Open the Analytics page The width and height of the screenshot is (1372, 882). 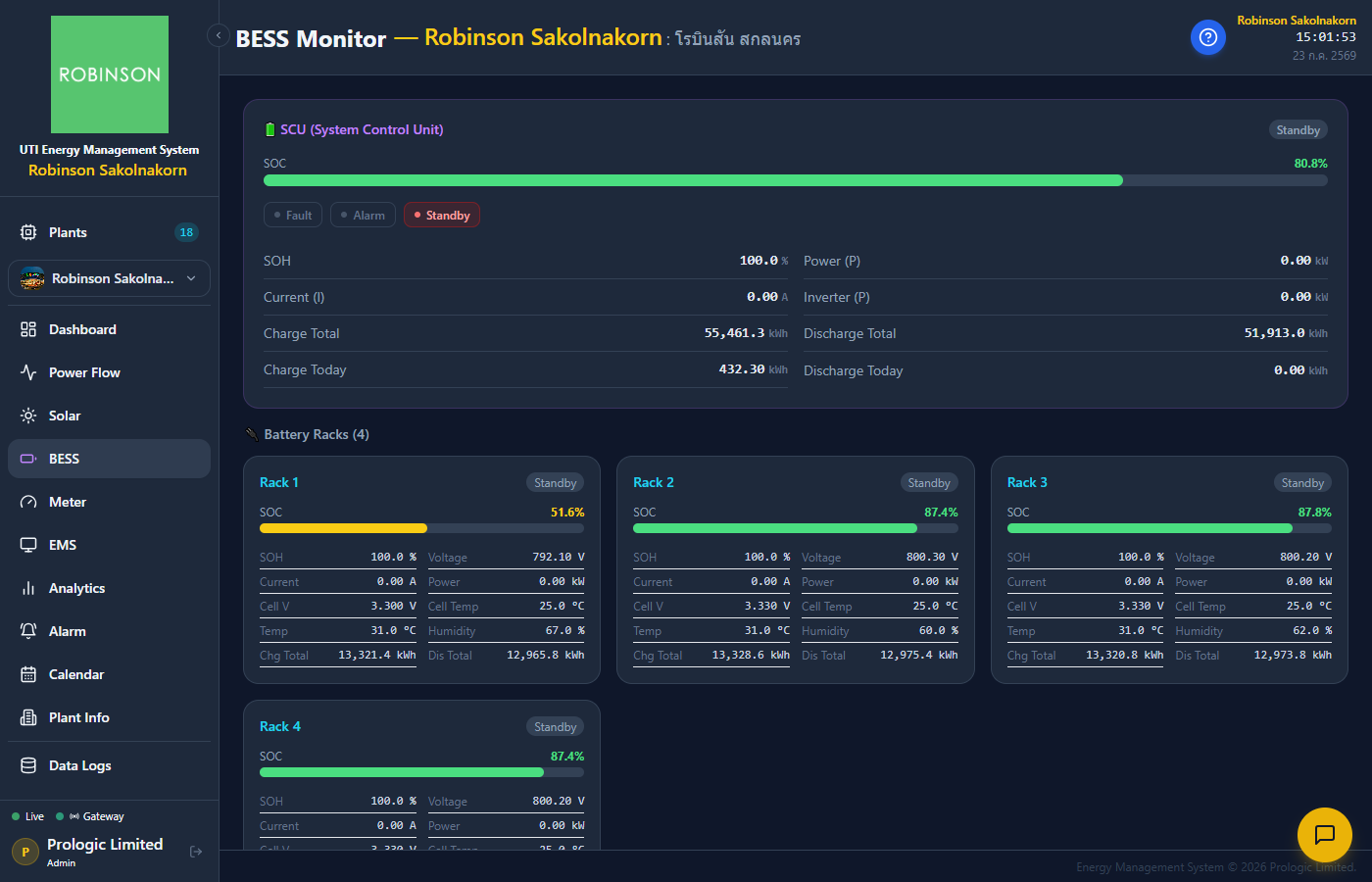click(x=109, y=588)
